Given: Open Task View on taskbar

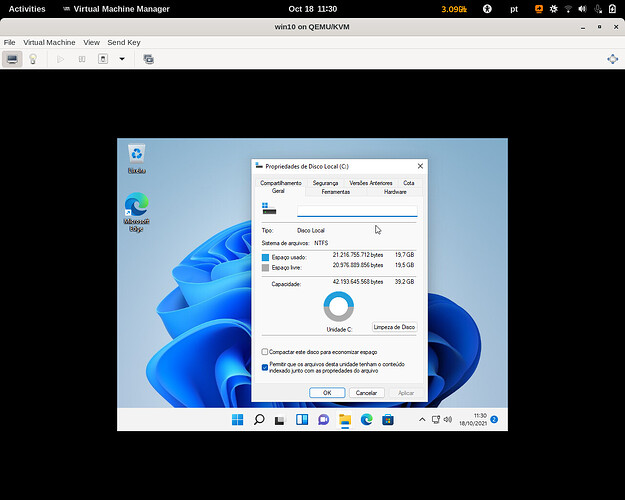Looking at the screenshot, I should click(280, 419).
